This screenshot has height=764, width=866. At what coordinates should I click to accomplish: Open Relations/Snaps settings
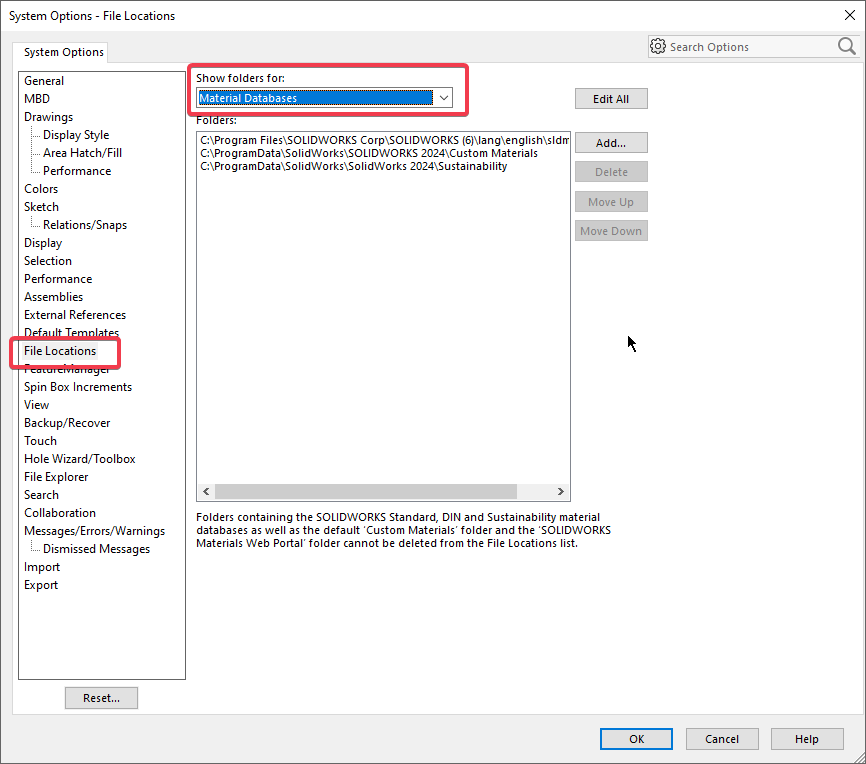click(x=85, y=225)
